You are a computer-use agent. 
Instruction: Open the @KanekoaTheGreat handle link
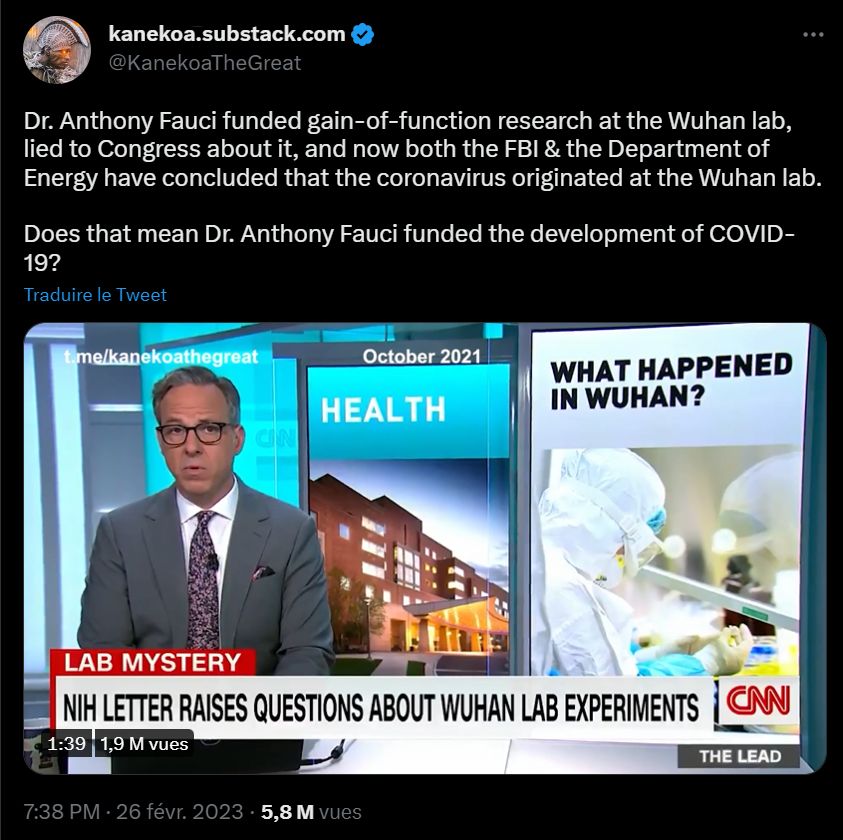[x=205, y=63]
